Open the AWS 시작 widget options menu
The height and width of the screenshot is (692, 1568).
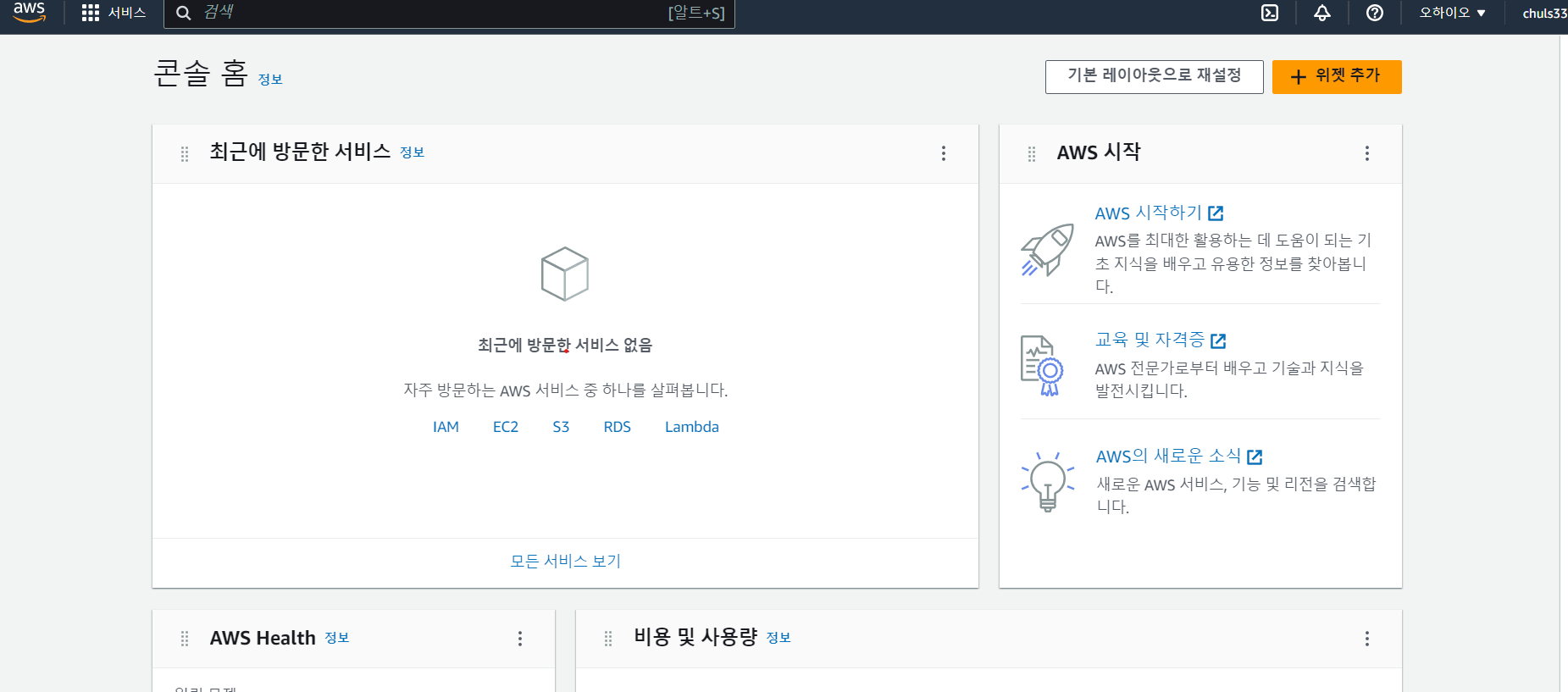pyautogui.click(x=1367, y=153)
